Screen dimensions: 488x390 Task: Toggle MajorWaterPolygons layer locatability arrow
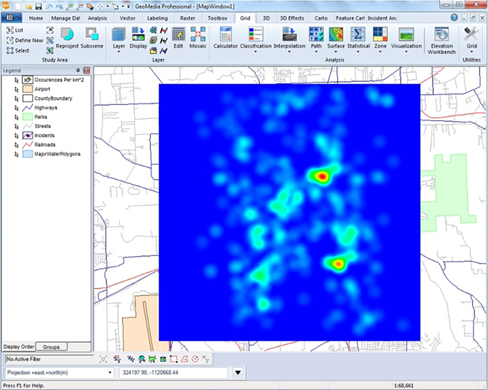(16, 154)
